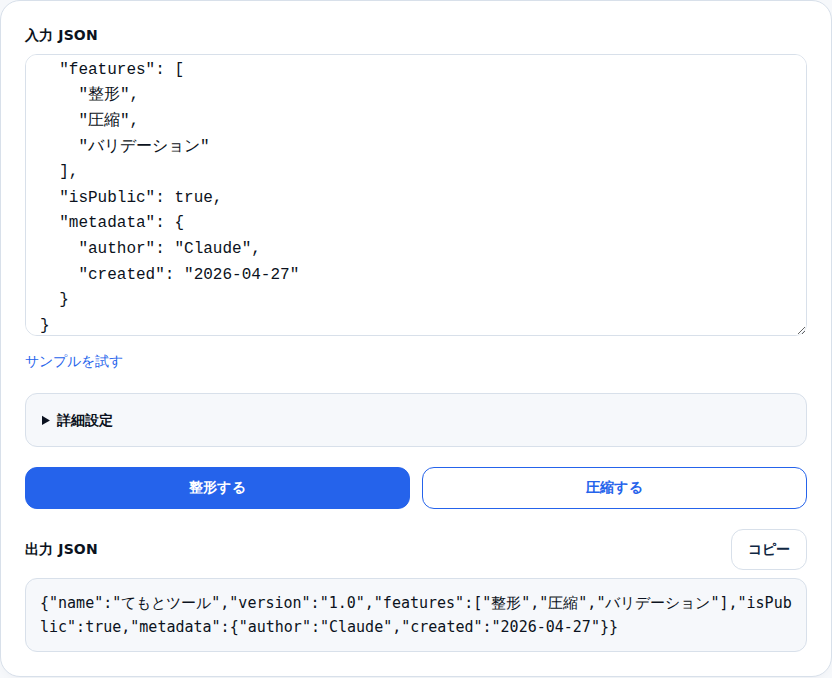Grab the textarea resize handle corner

801,330
